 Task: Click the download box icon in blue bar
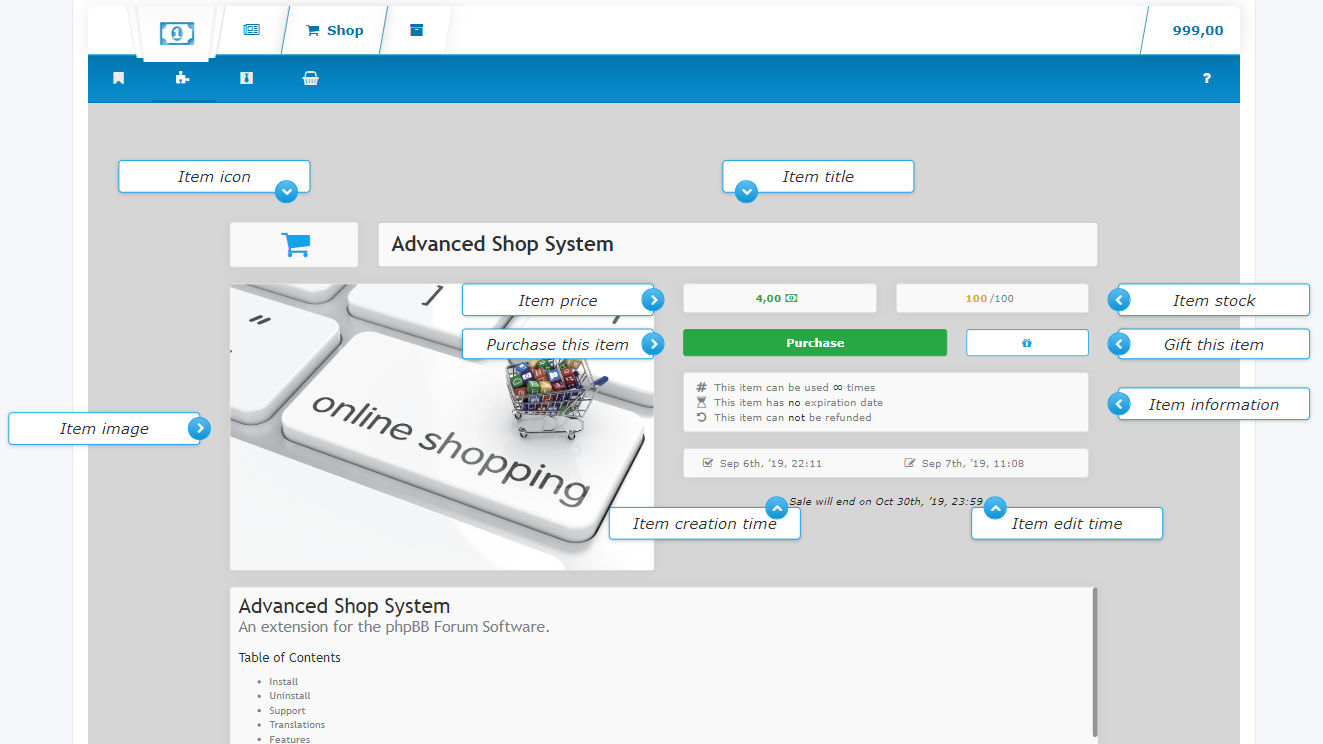[246, 78]
